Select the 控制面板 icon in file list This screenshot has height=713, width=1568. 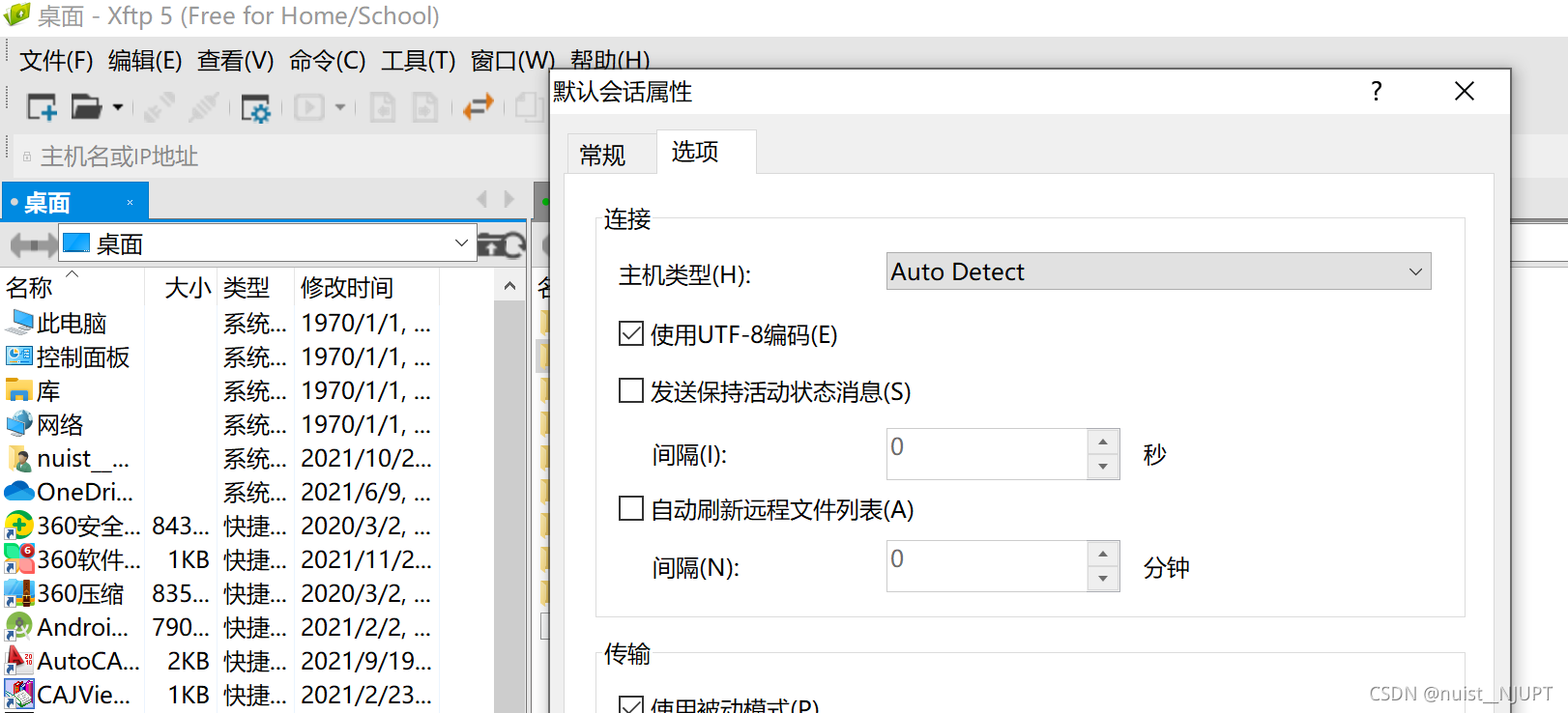pos(19,356)
